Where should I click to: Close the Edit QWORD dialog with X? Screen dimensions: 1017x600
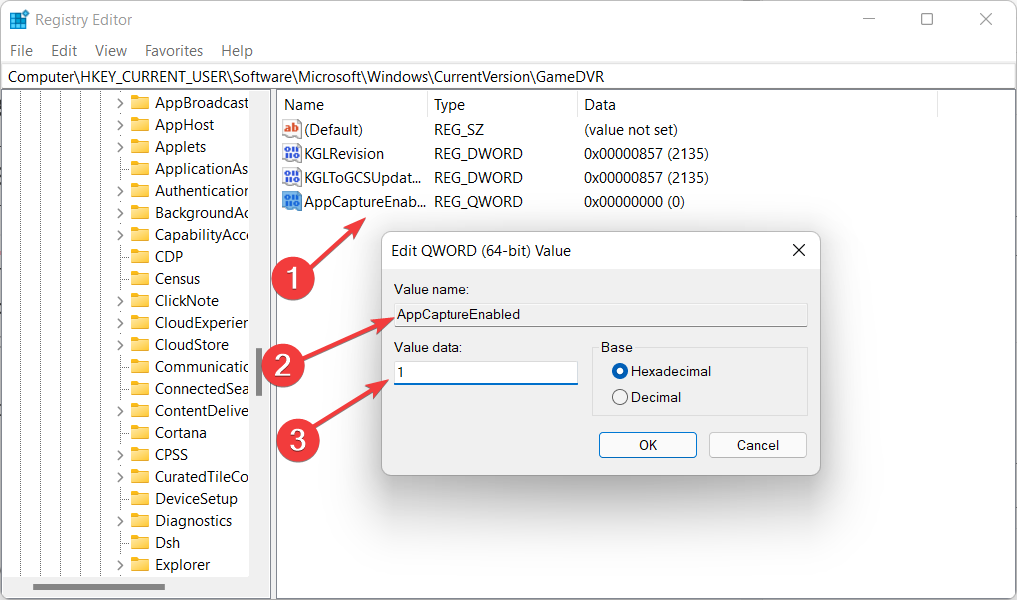tap(799, 250)
